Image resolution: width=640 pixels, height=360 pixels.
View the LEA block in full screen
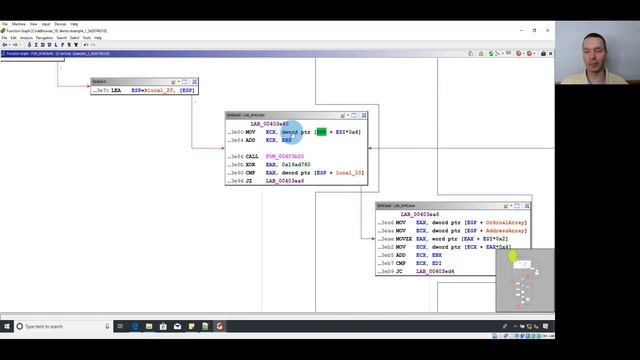pos(184,82)
